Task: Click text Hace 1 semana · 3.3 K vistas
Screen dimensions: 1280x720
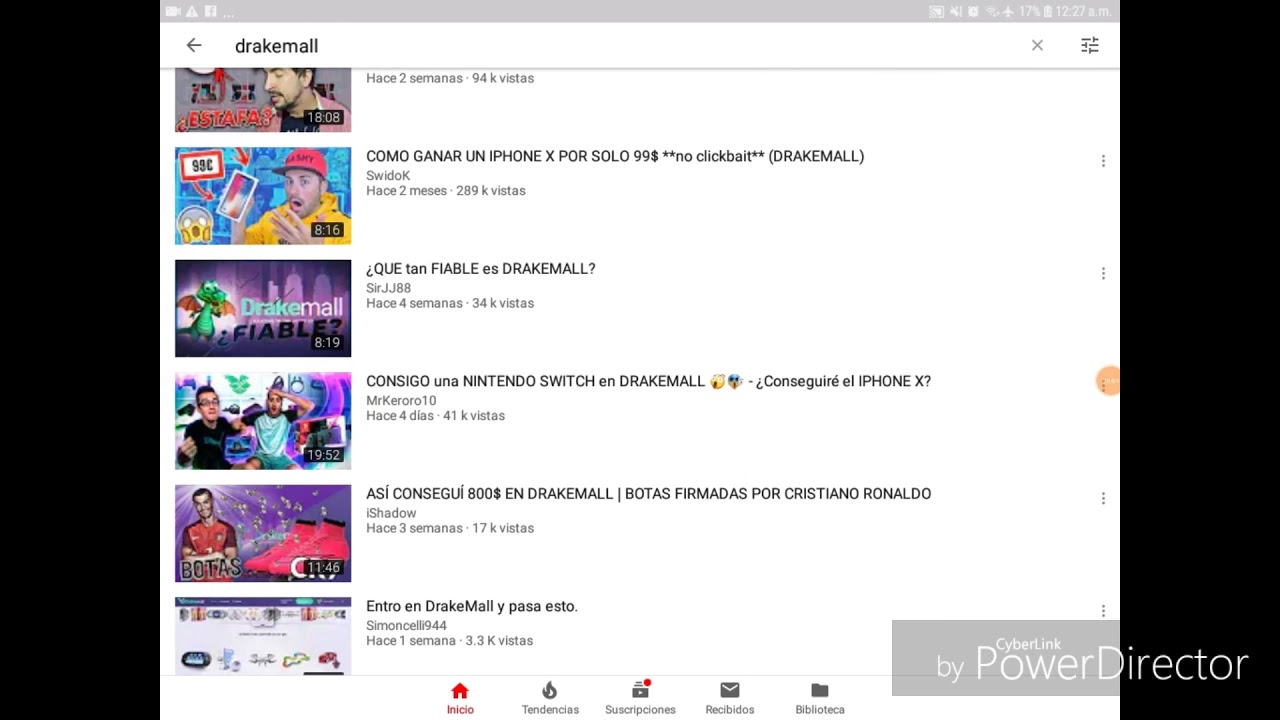Action: pyautogui.click(x=449, y=640)
